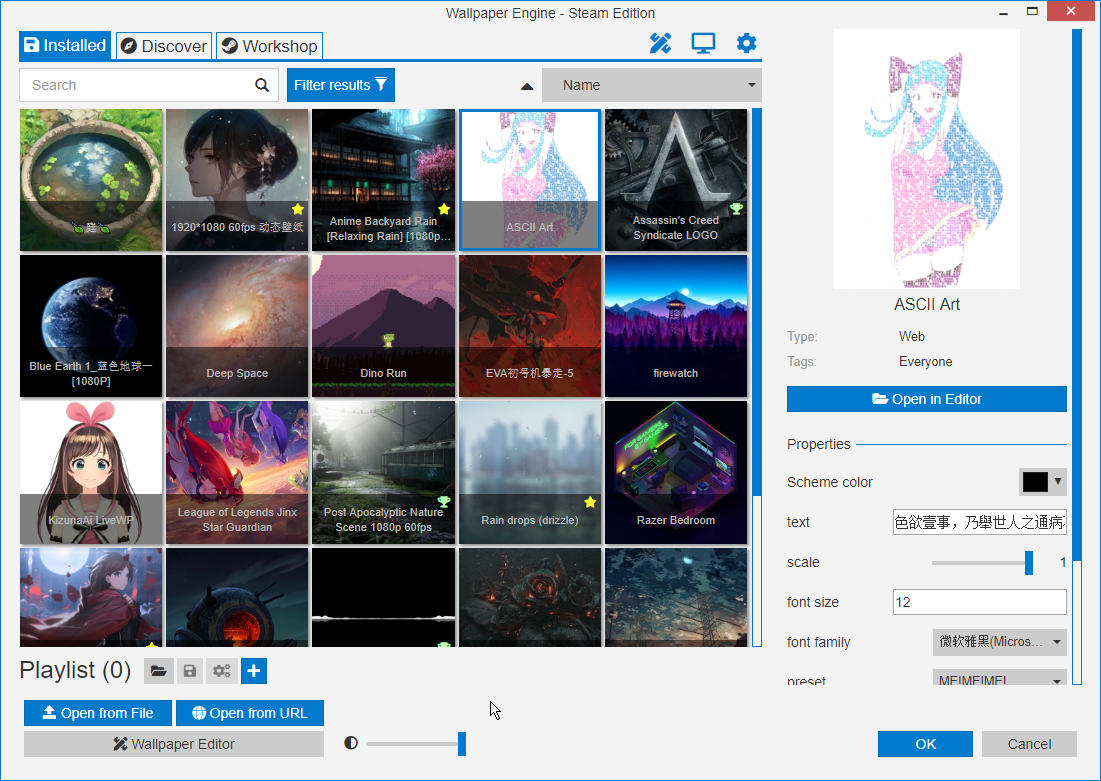The width and height of the screenshot is (1101, 781).
Task: Click the Everyone tag value
Action: [925, 362]
